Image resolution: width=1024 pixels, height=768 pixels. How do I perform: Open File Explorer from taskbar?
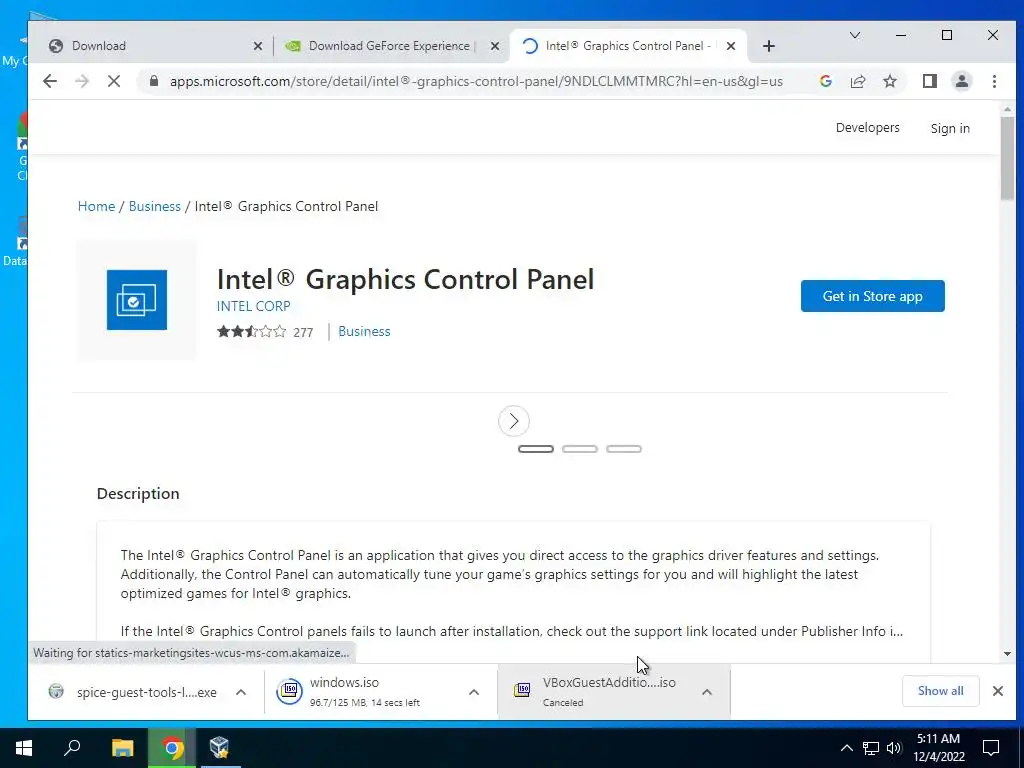coord(122,748)
